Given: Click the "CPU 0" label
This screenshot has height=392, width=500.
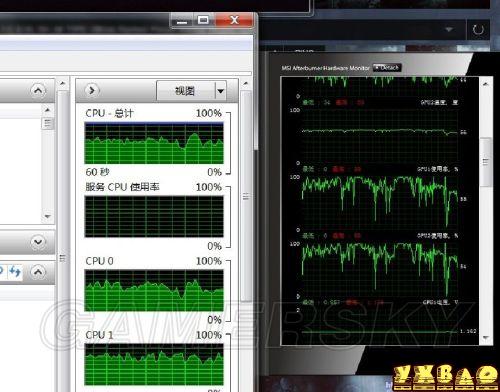Looking at the screenshot, I should (x=99, y=261).
